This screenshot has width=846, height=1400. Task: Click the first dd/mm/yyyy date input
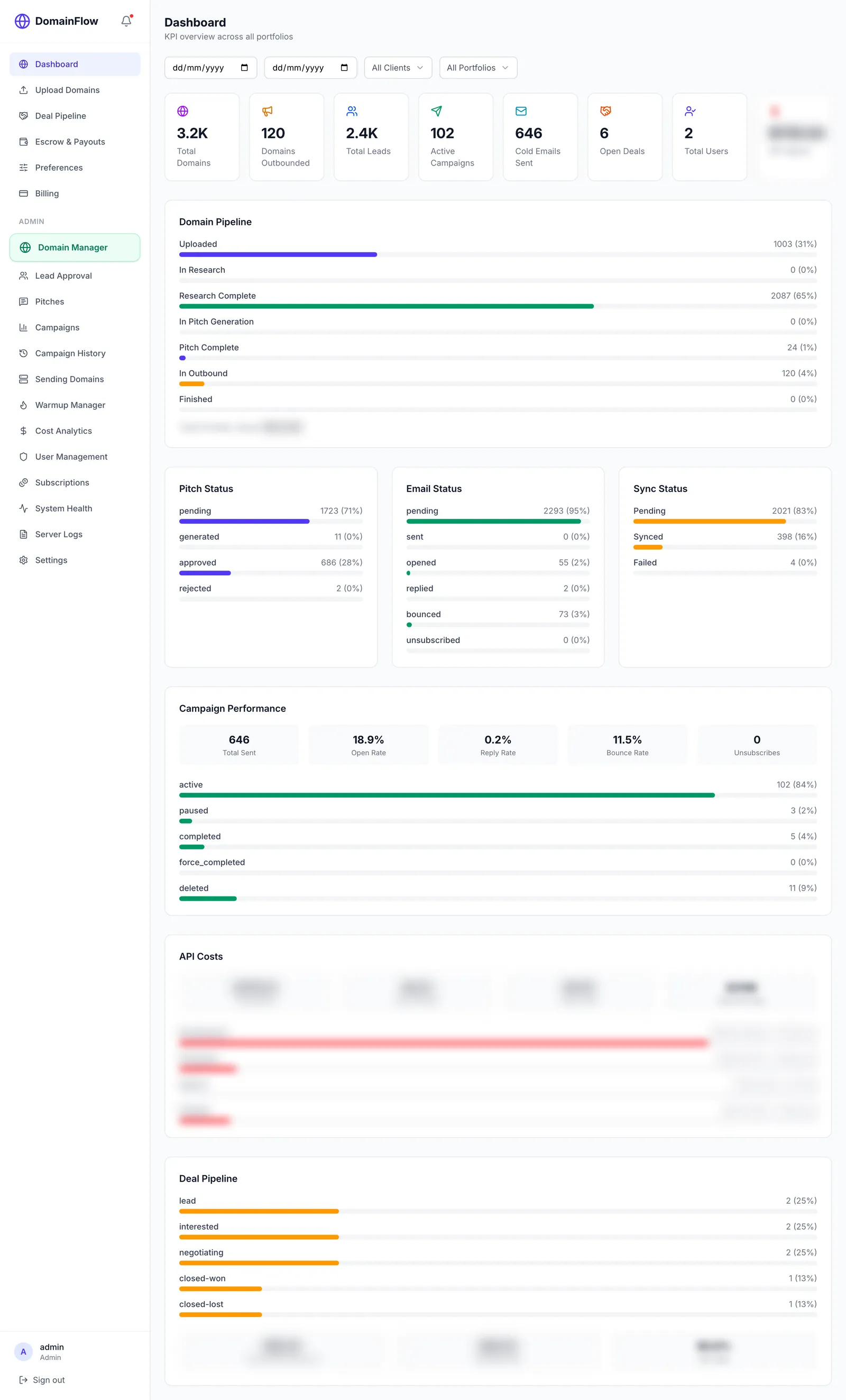click(x=211, y=68)
